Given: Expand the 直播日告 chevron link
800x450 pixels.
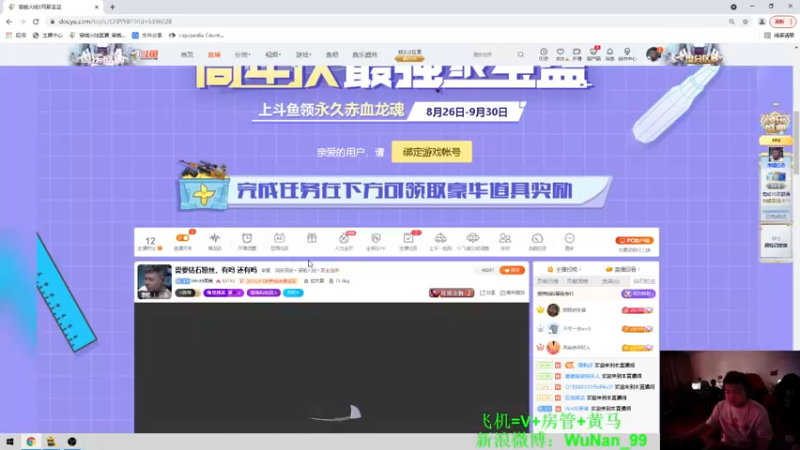Looking at the screenshot, I should pyautogui.click(x=623, y=269).
